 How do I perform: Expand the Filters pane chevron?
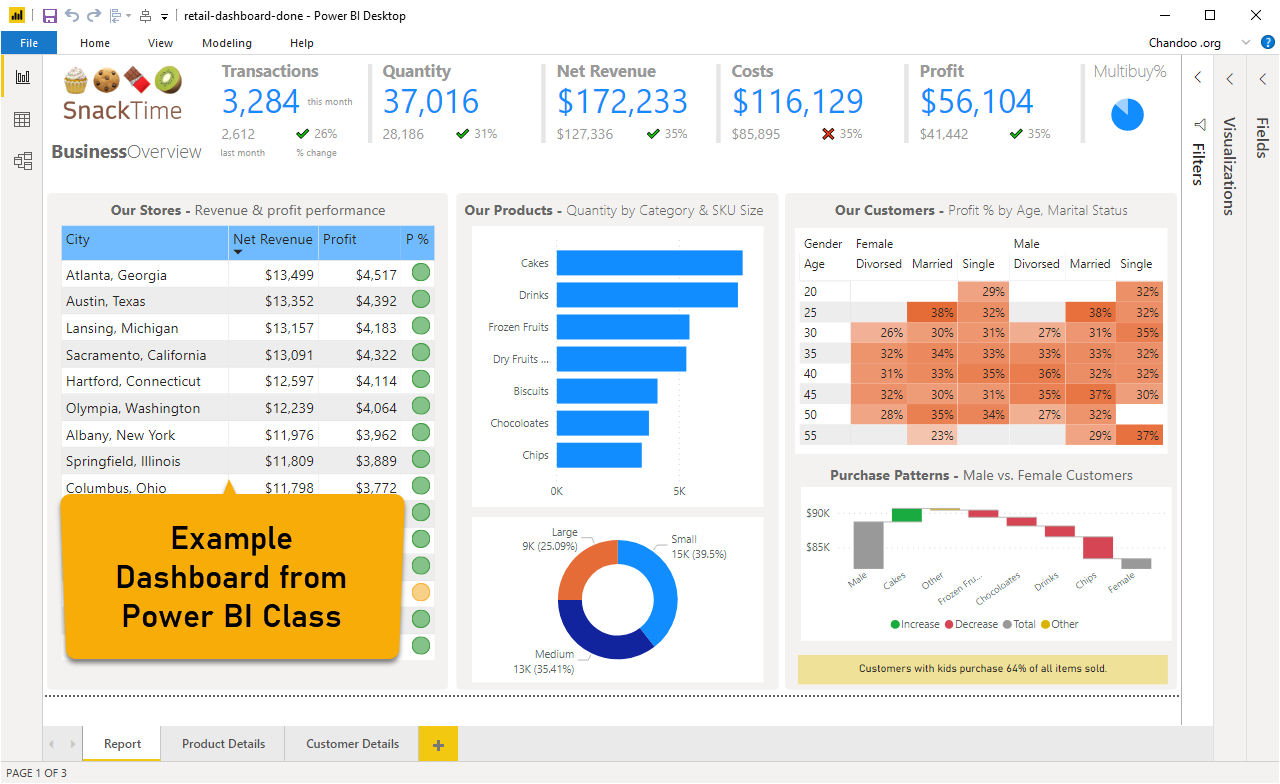[x=1199, y=79]
